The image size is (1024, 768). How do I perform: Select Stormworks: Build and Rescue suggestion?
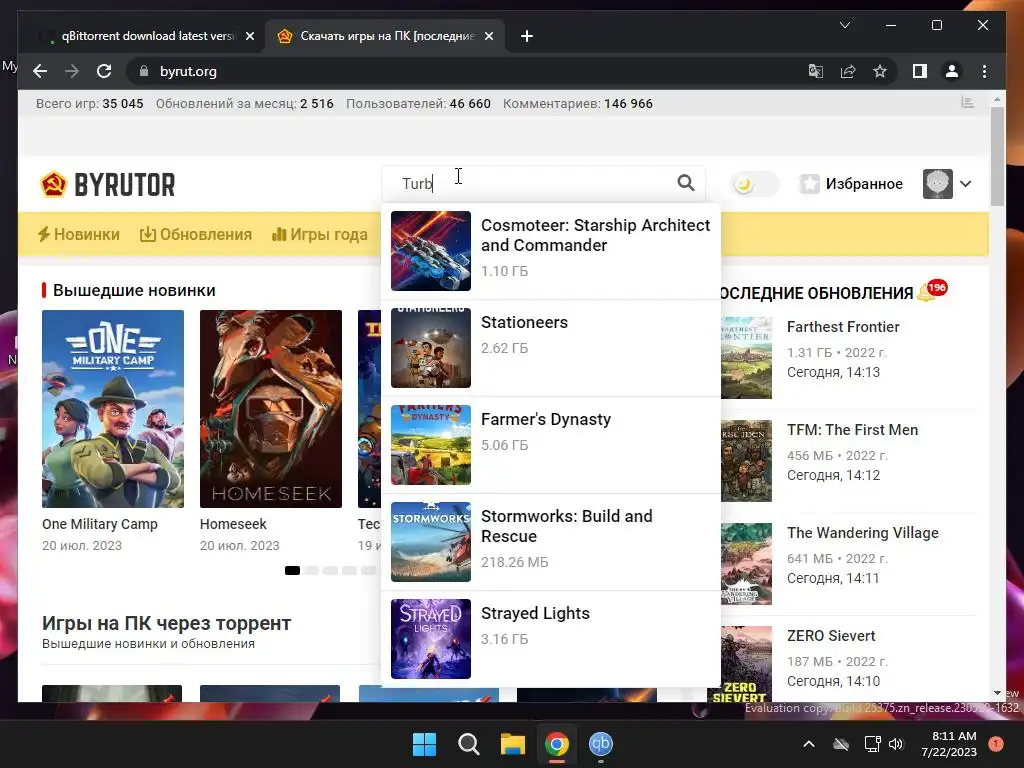click(551, 542)
